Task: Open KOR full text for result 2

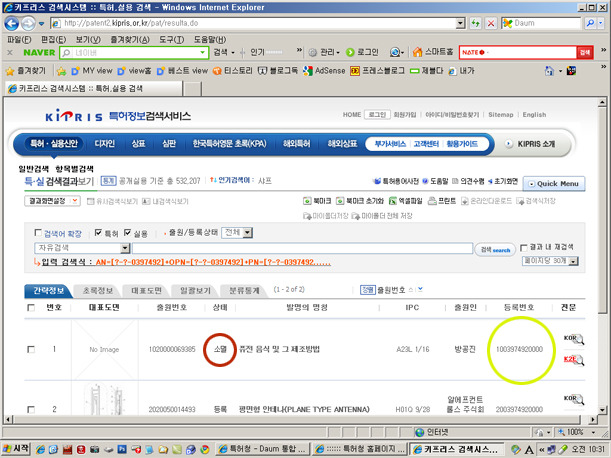Action: coord(574,399)
